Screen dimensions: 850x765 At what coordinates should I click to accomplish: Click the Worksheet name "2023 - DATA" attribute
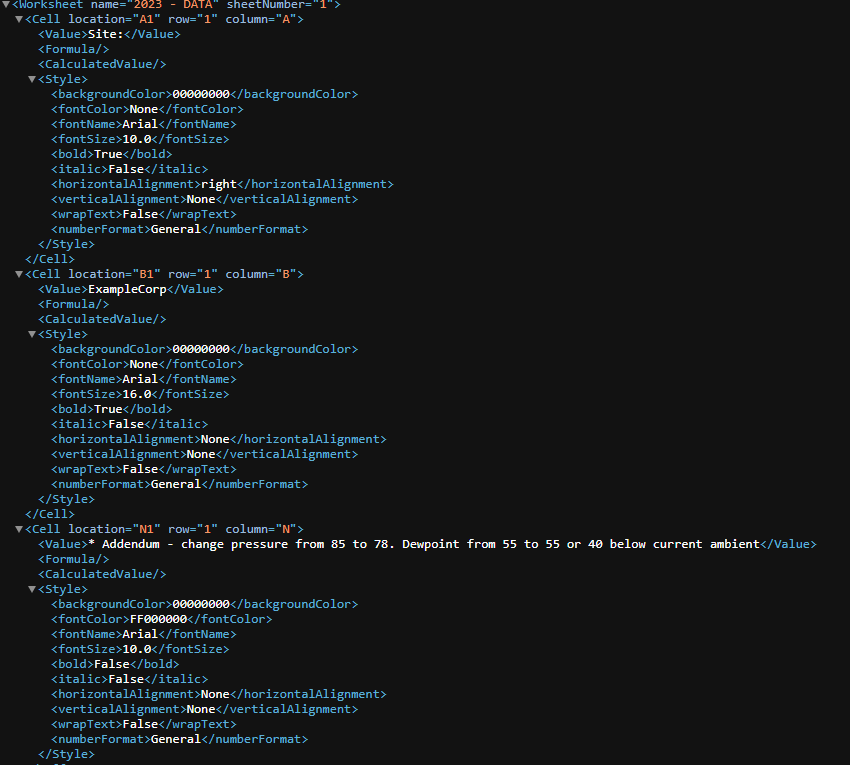[x=154, y=4]
